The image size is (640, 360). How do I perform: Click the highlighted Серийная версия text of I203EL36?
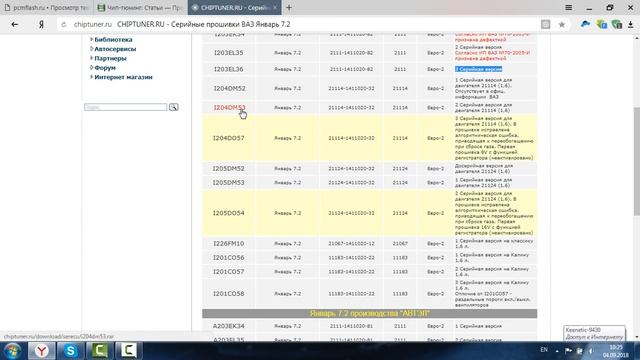pos(478,69)
